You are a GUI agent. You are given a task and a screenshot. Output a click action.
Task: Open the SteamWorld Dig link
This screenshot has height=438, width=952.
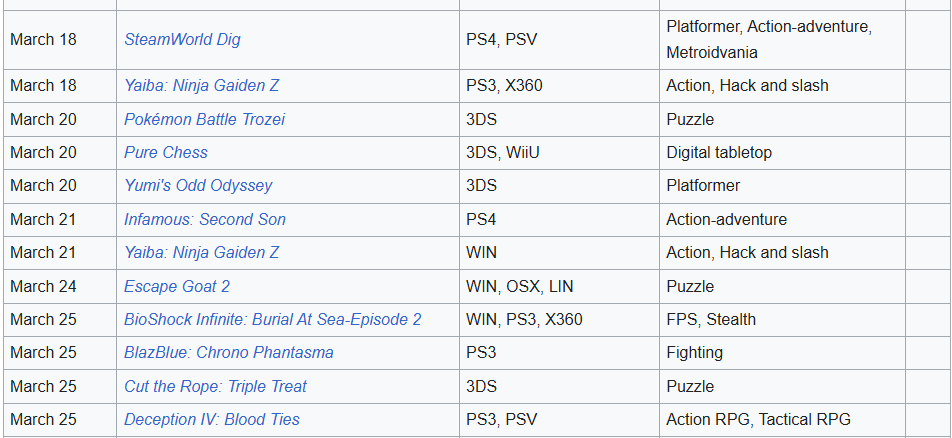pos(182,40)
